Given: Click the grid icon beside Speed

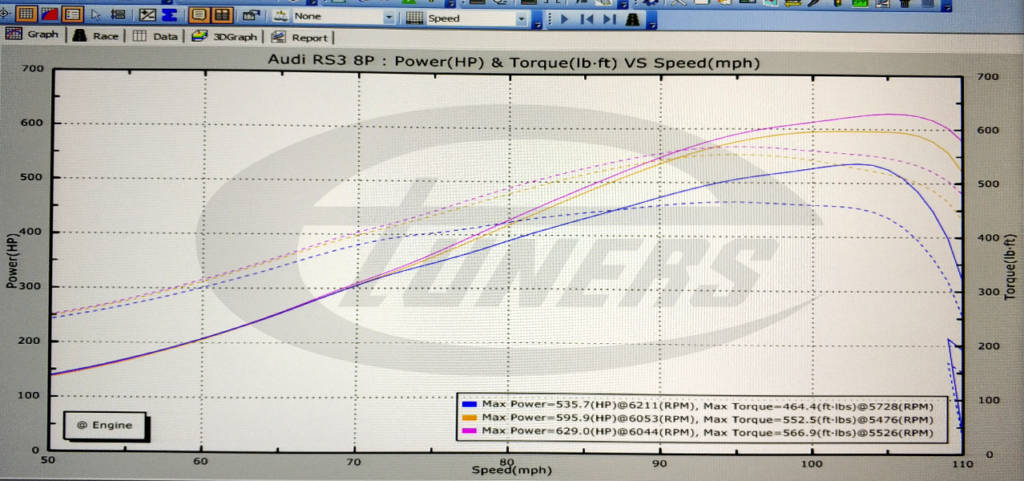Looking at the screenshot, I should coord(414,19).
